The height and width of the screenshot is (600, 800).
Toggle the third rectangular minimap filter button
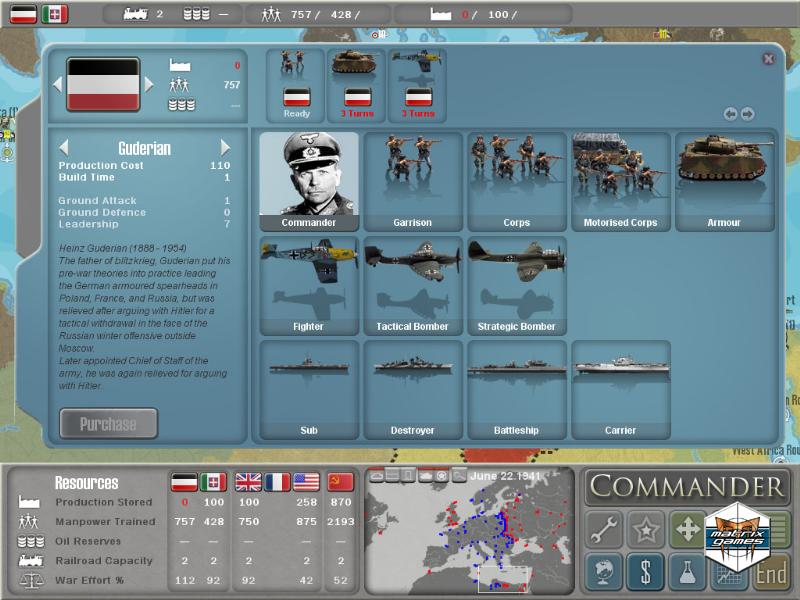408,476
